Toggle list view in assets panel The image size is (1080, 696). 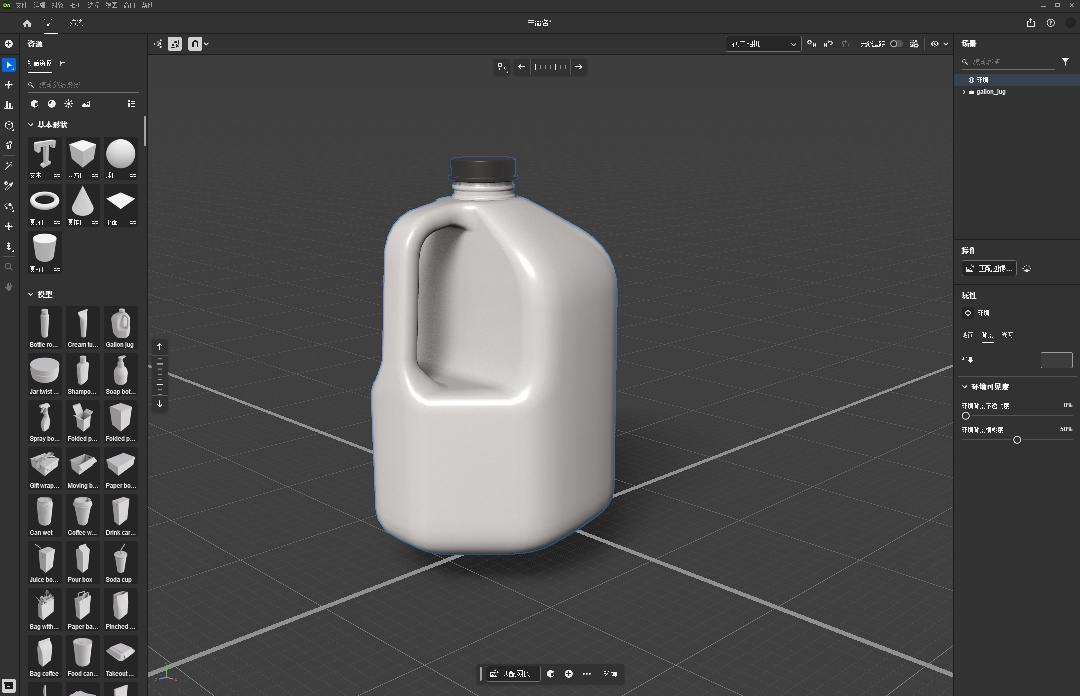132,104
